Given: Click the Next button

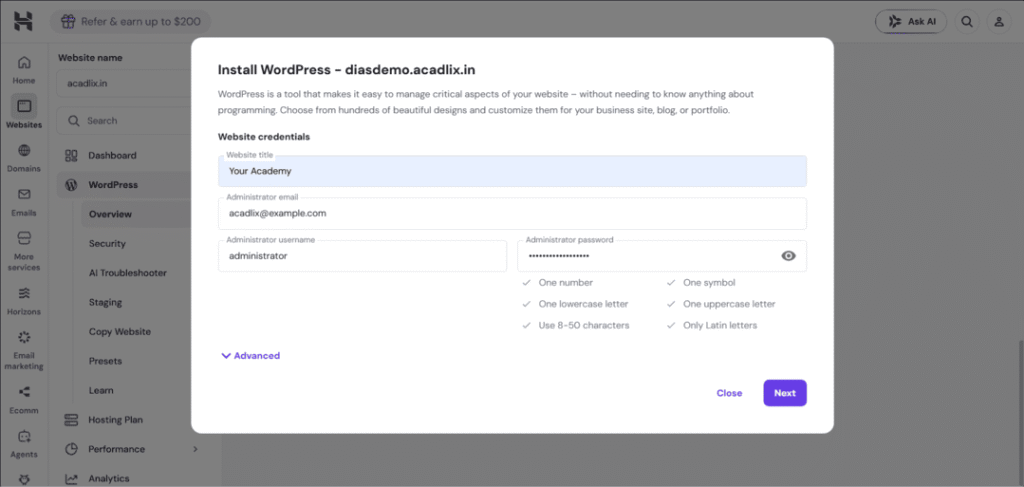Looking at the screenshot, I should pos(784,393).
